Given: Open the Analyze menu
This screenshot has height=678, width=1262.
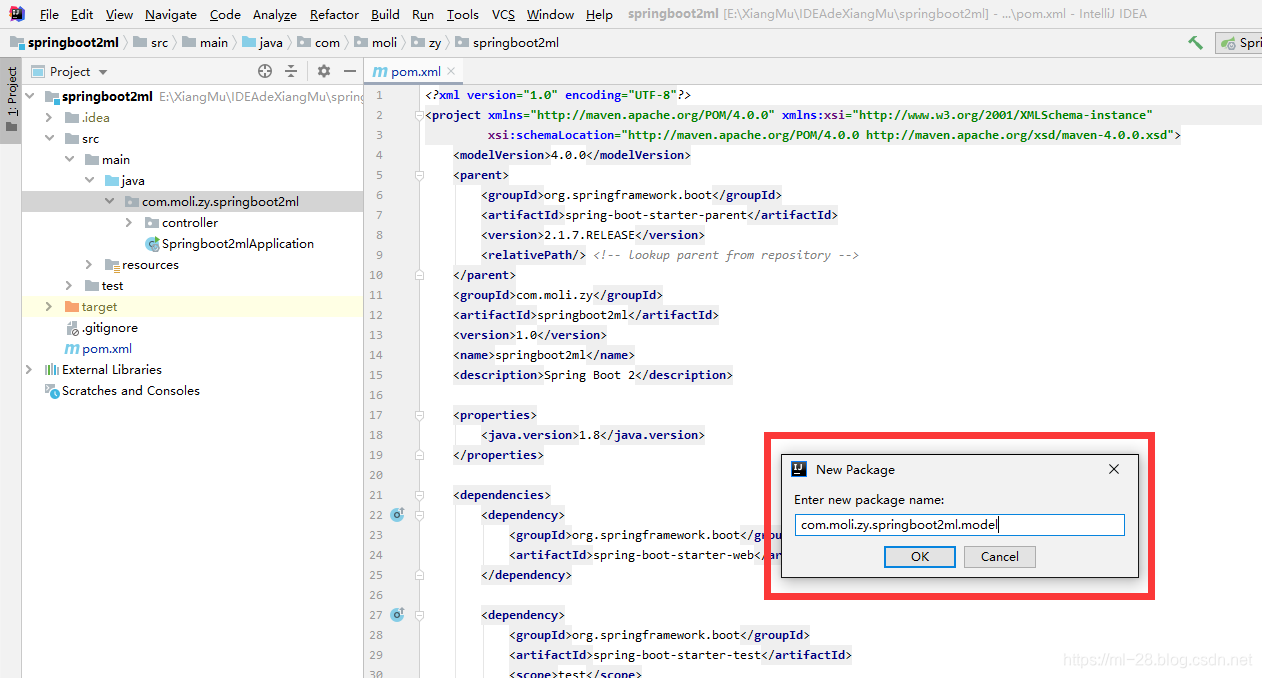Looking at the screenshot, I should 275,15.
